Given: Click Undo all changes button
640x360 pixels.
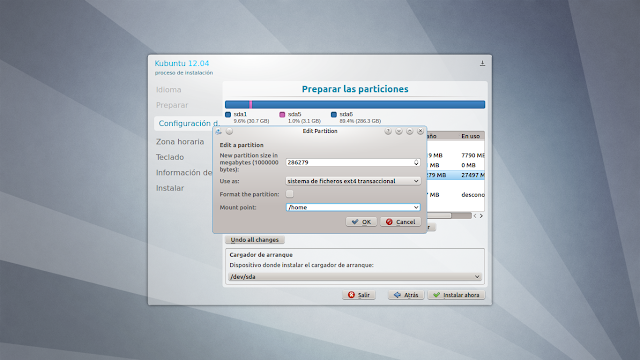Looking at the screenshot, I should pos(255,240).
